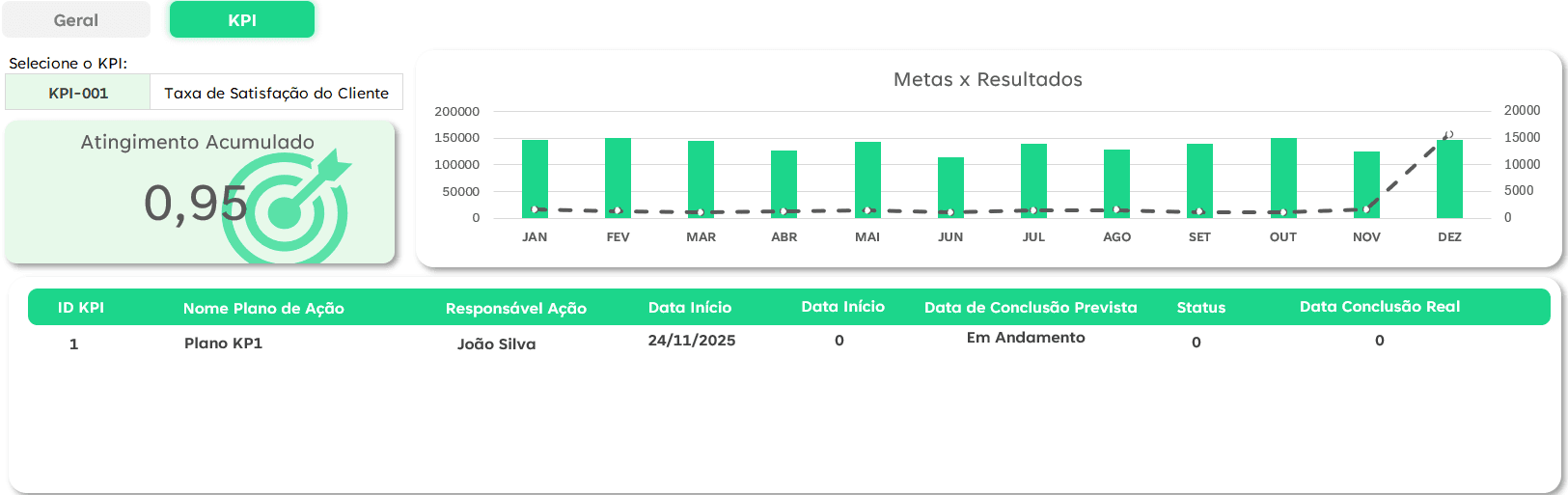Select the João Silva cell

point(496,344)
